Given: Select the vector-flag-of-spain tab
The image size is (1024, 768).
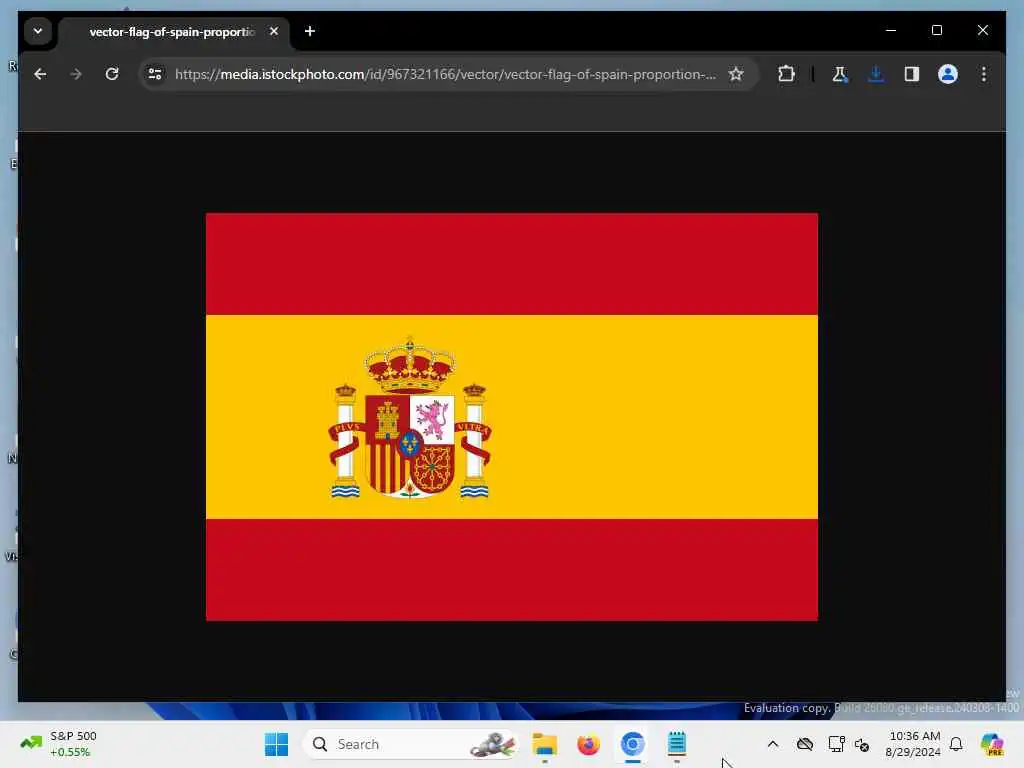Looking at the screenshot, I should [172, 32].
